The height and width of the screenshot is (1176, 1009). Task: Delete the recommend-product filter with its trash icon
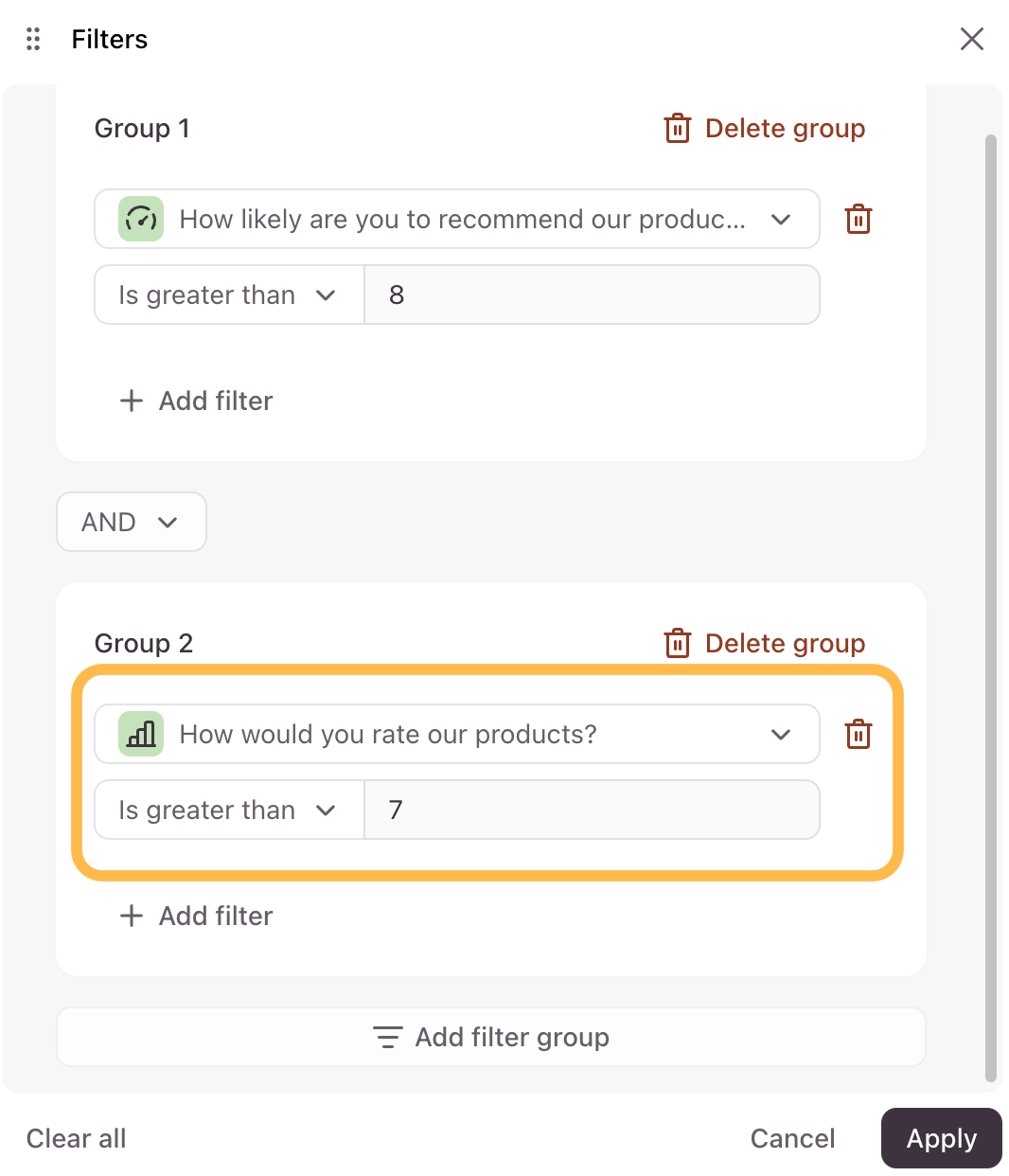[x=858, y=220]
